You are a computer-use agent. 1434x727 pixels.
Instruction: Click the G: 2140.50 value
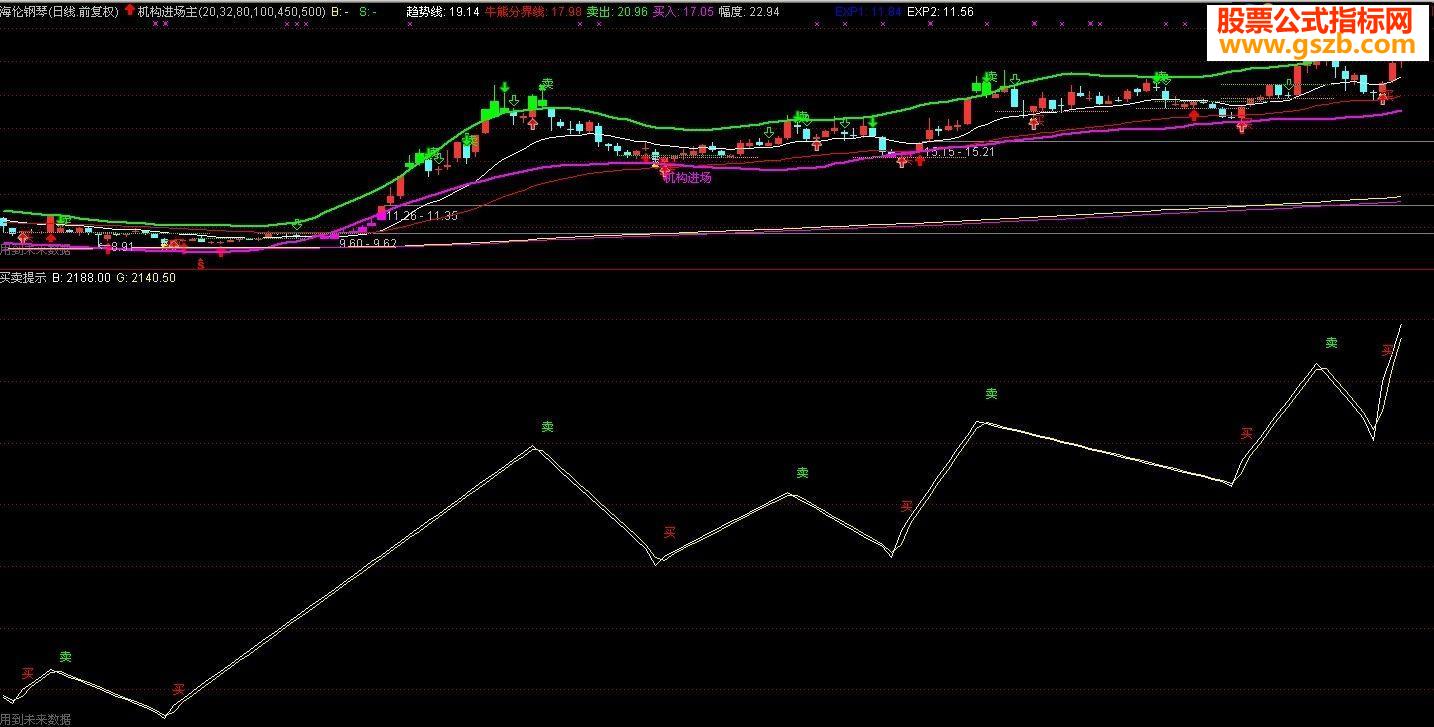(x=146, y=278)
